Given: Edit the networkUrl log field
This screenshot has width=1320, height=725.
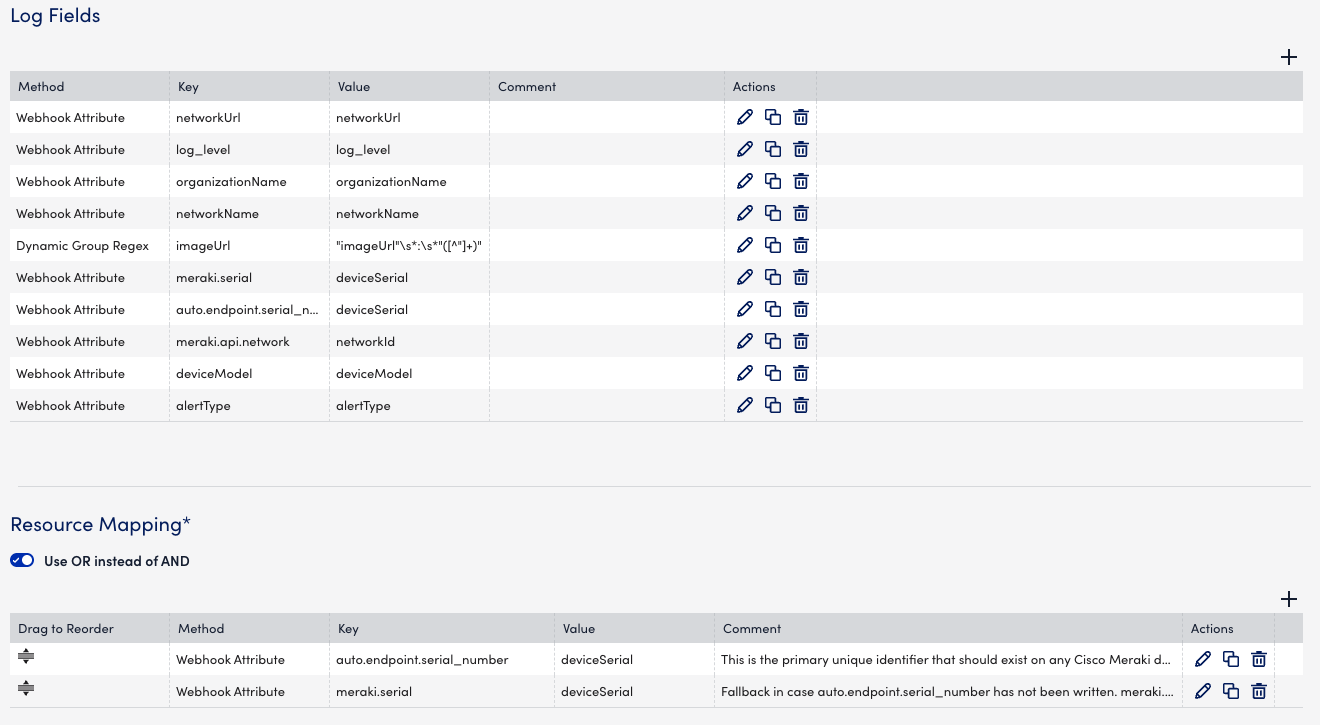Looking at the screenshot, I should coord(745,117).
